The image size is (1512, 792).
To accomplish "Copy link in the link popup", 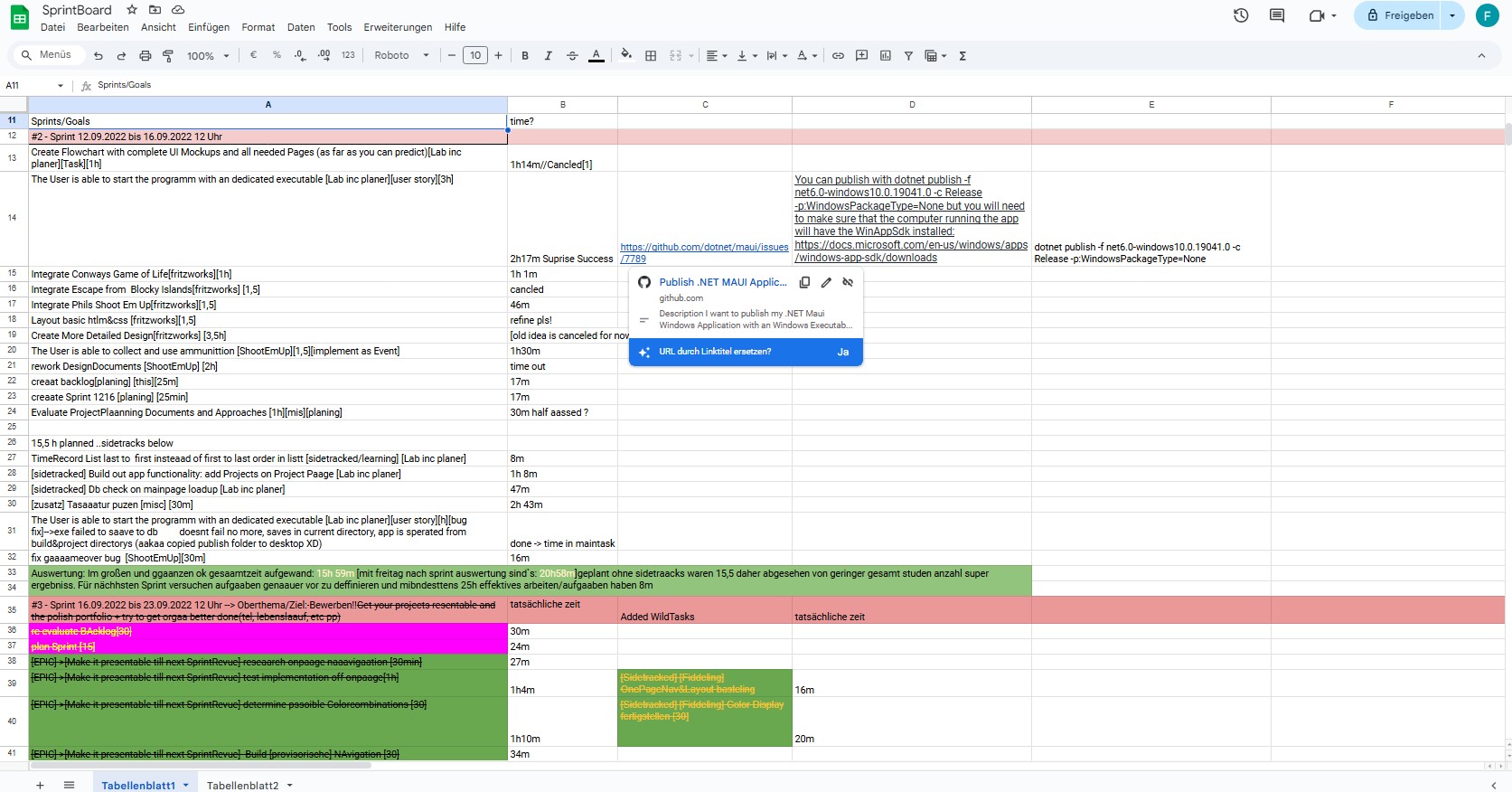I will coord(804,282).
